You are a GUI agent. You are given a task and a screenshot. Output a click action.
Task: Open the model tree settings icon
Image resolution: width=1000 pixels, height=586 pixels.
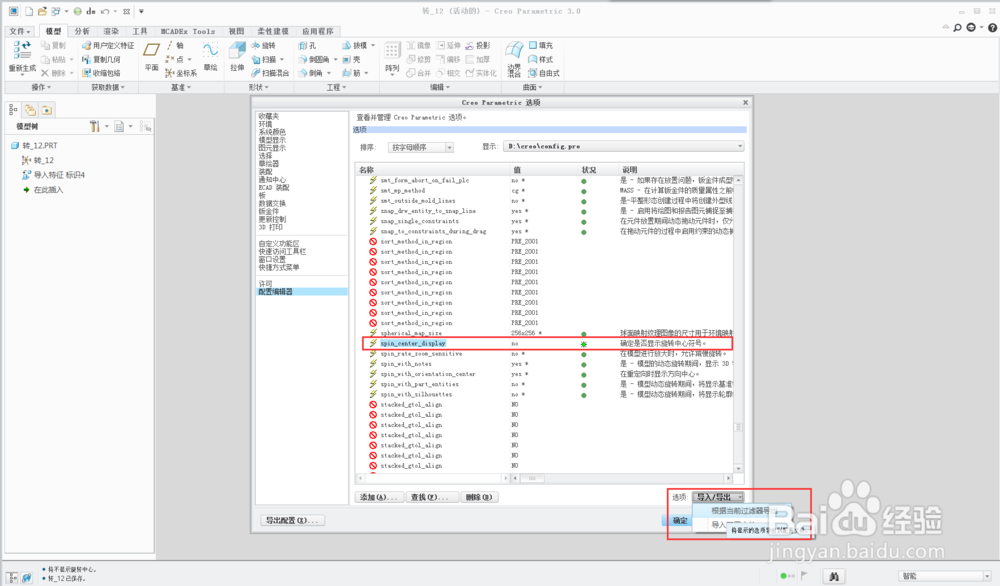point(95,126)
